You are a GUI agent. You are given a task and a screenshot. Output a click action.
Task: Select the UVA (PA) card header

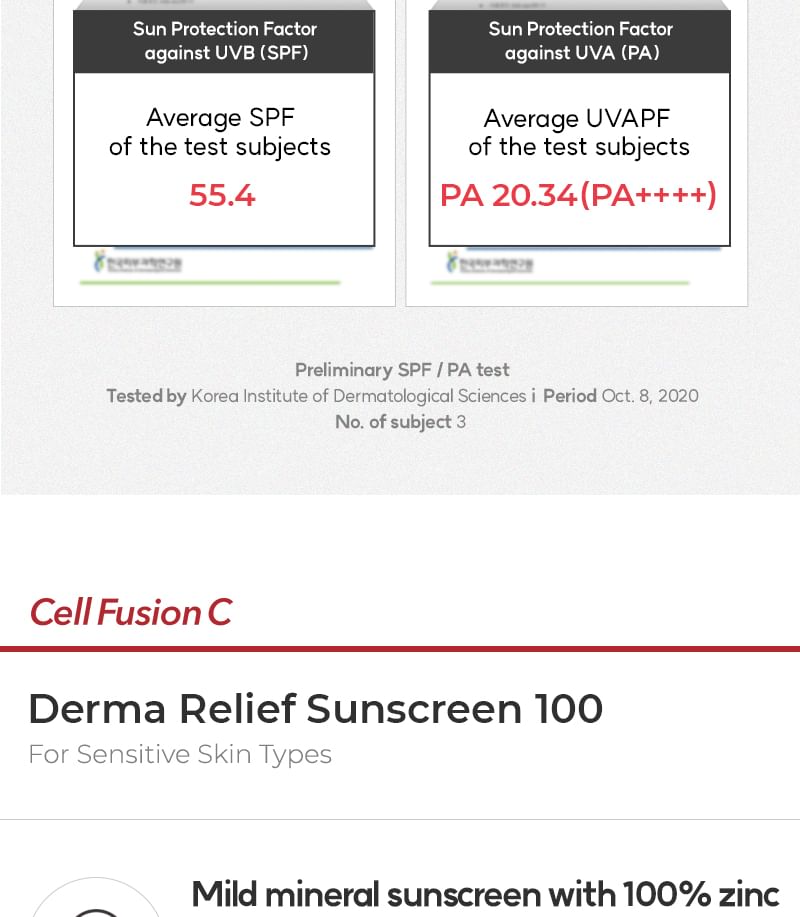coord(580,41)
